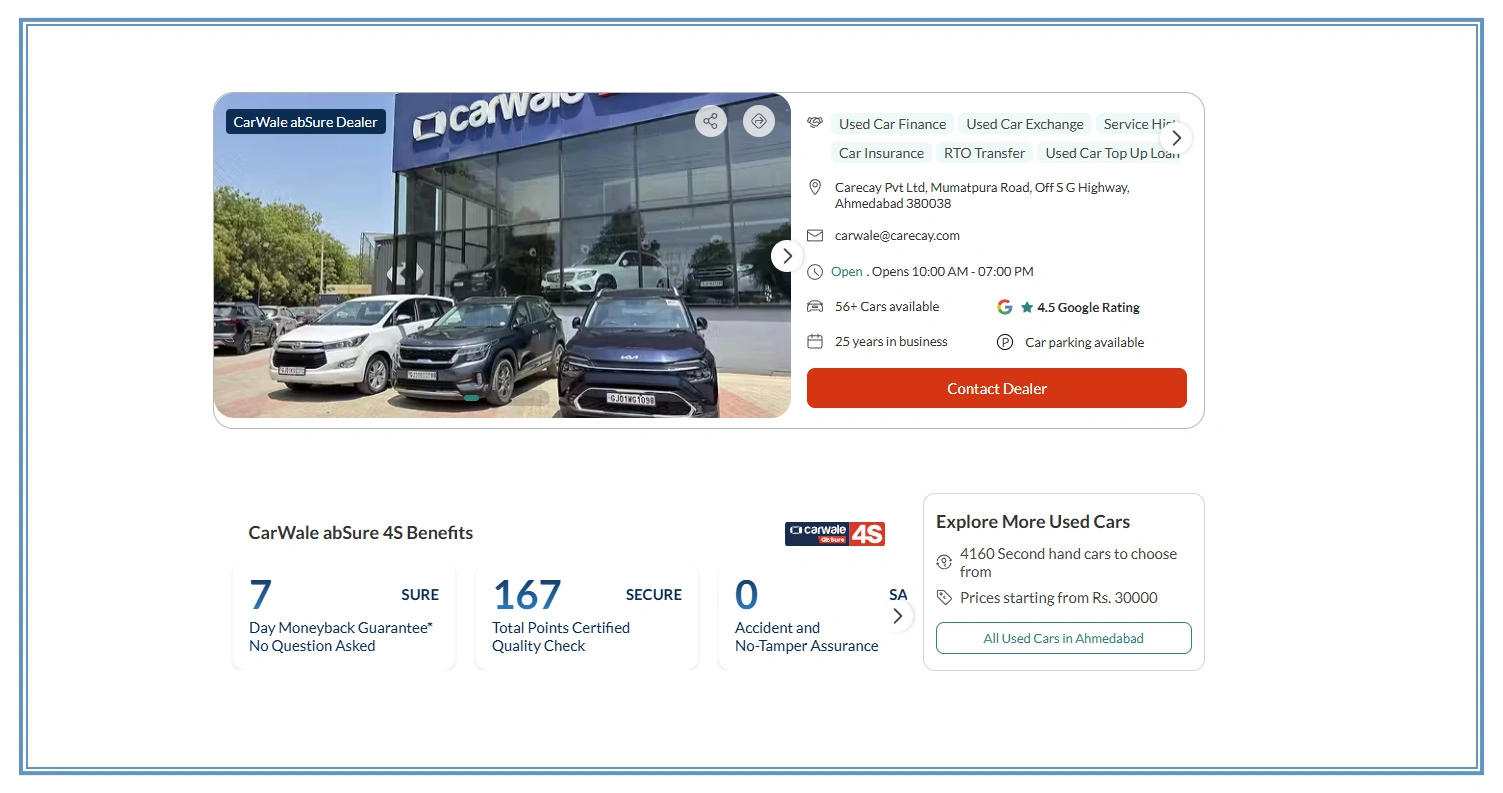Click the parking P icon
The height and width of the screenshot is (793, 1503).
1005,342
